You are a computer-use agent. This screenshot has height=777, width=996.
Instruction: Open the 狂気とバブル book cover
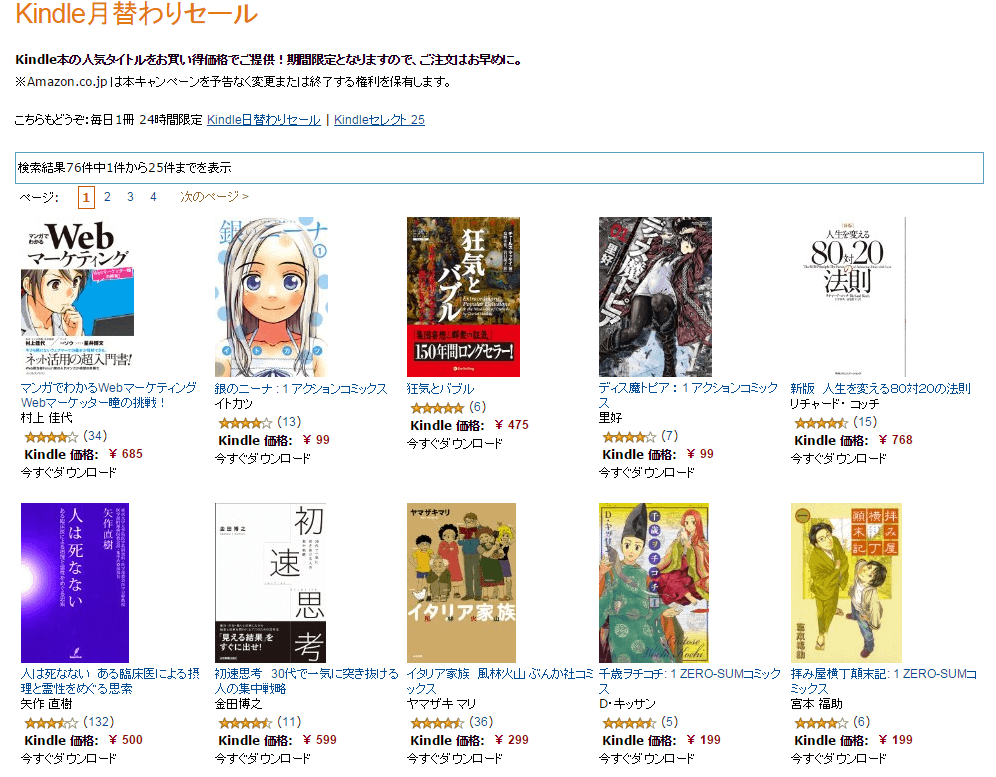coord(463,297)
